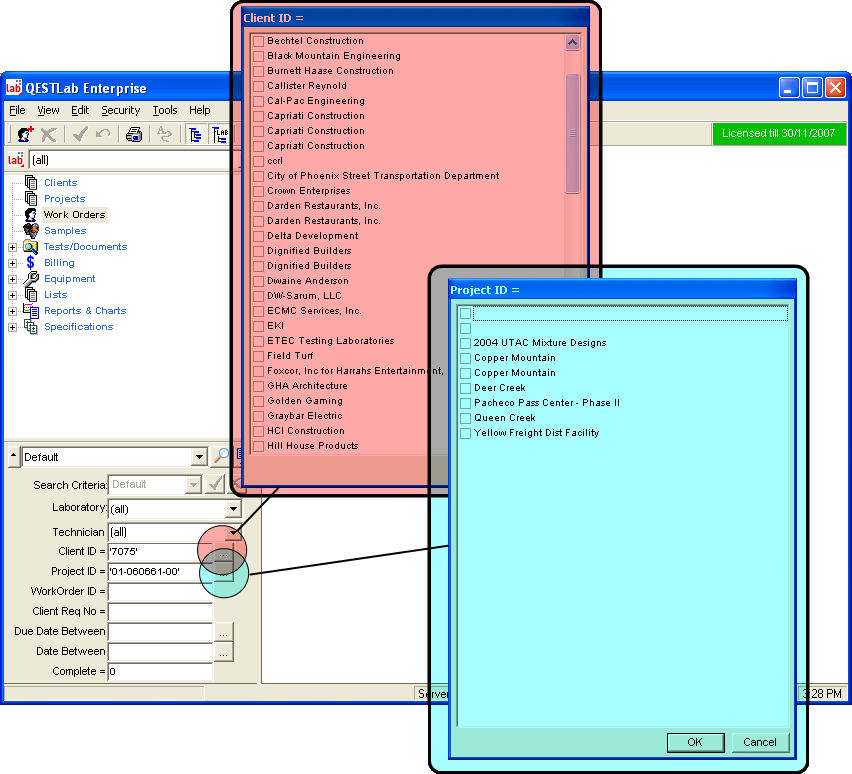Viewport: 852px width, 774px height.
Task: Check the Bechtel Construction checkbox
Action: 258,41
